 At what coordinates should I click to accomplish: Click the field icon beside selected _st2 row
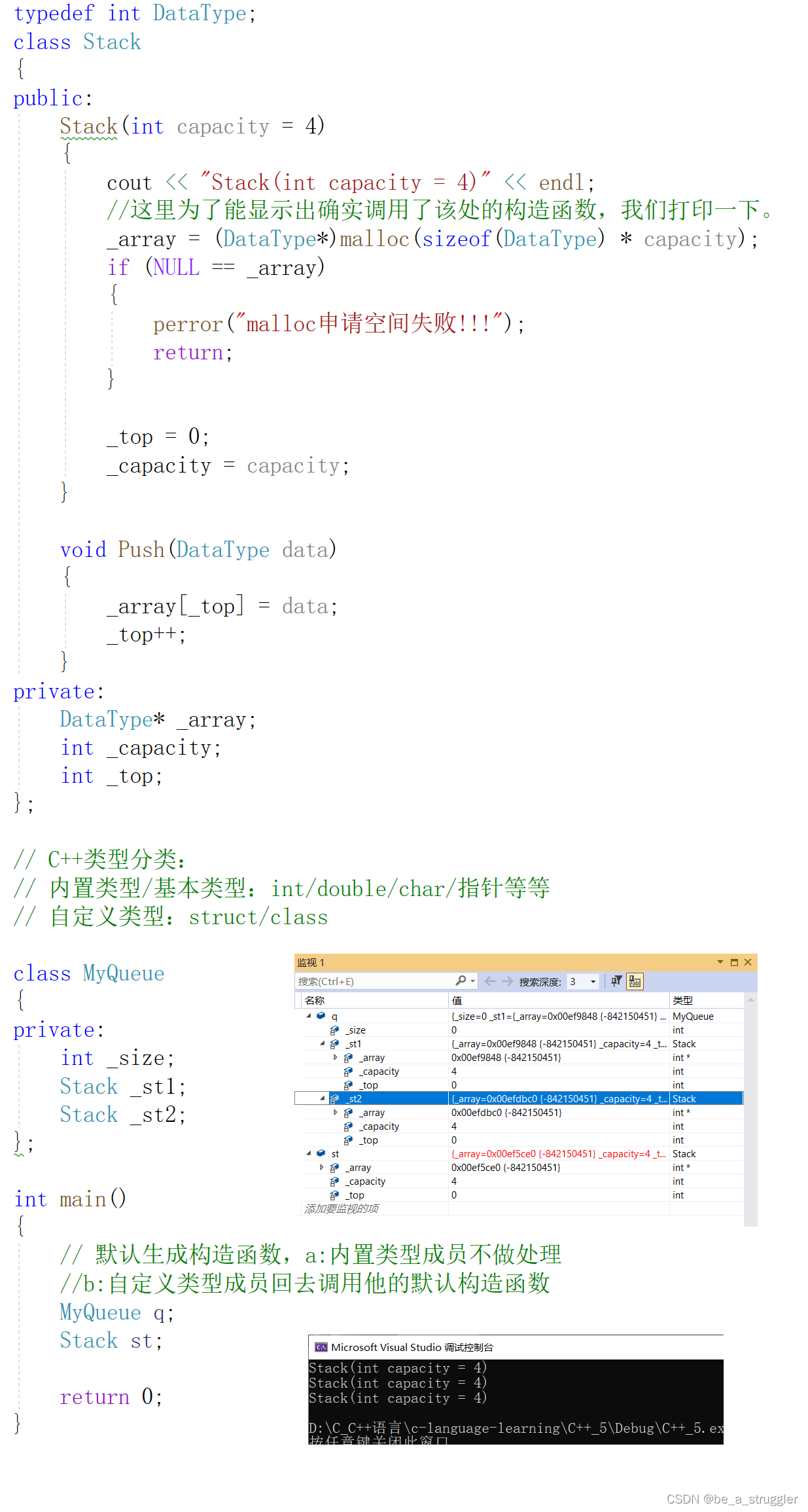pyautogui.click(x=334, y=1099)
